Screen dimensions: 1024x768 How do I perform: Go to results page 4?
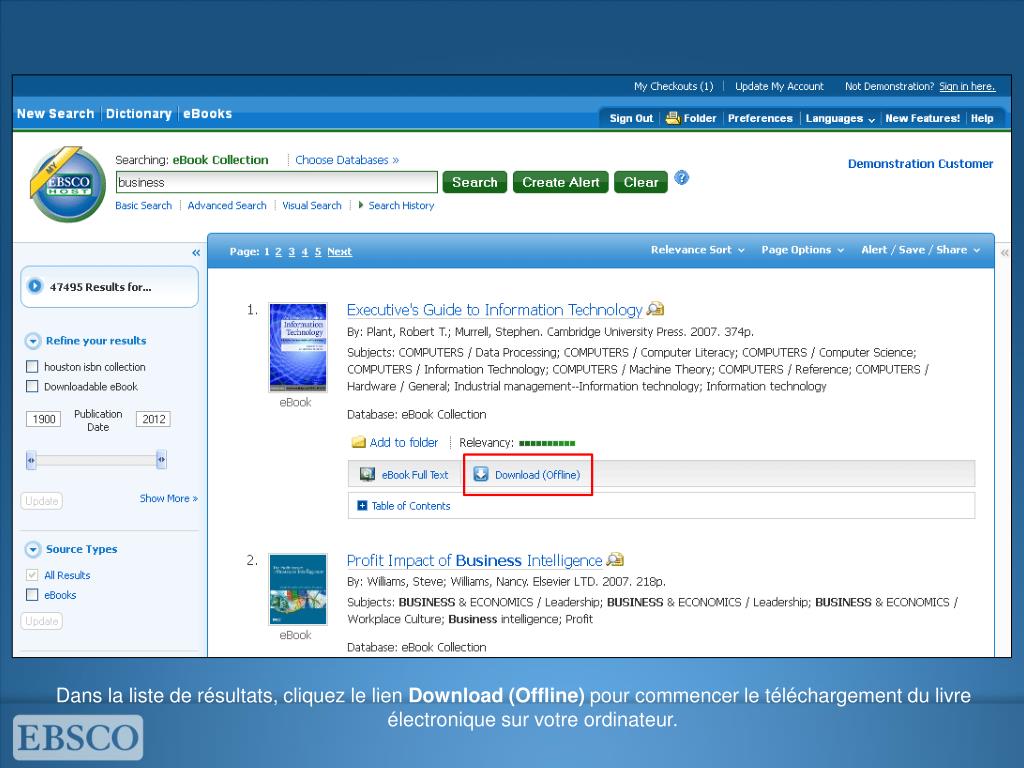click(304, 251)
